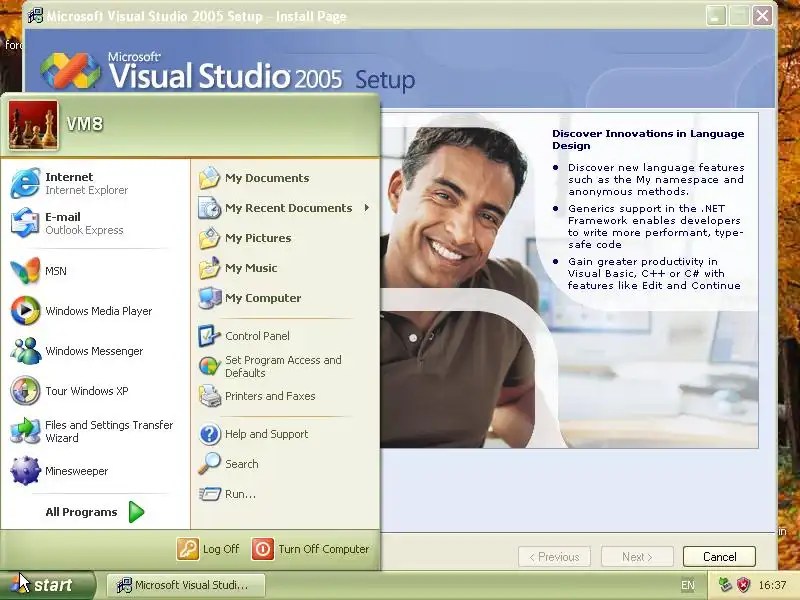Launch the Minesweeper mine icon
Screen dimensions: 800x600
[25, 471]
